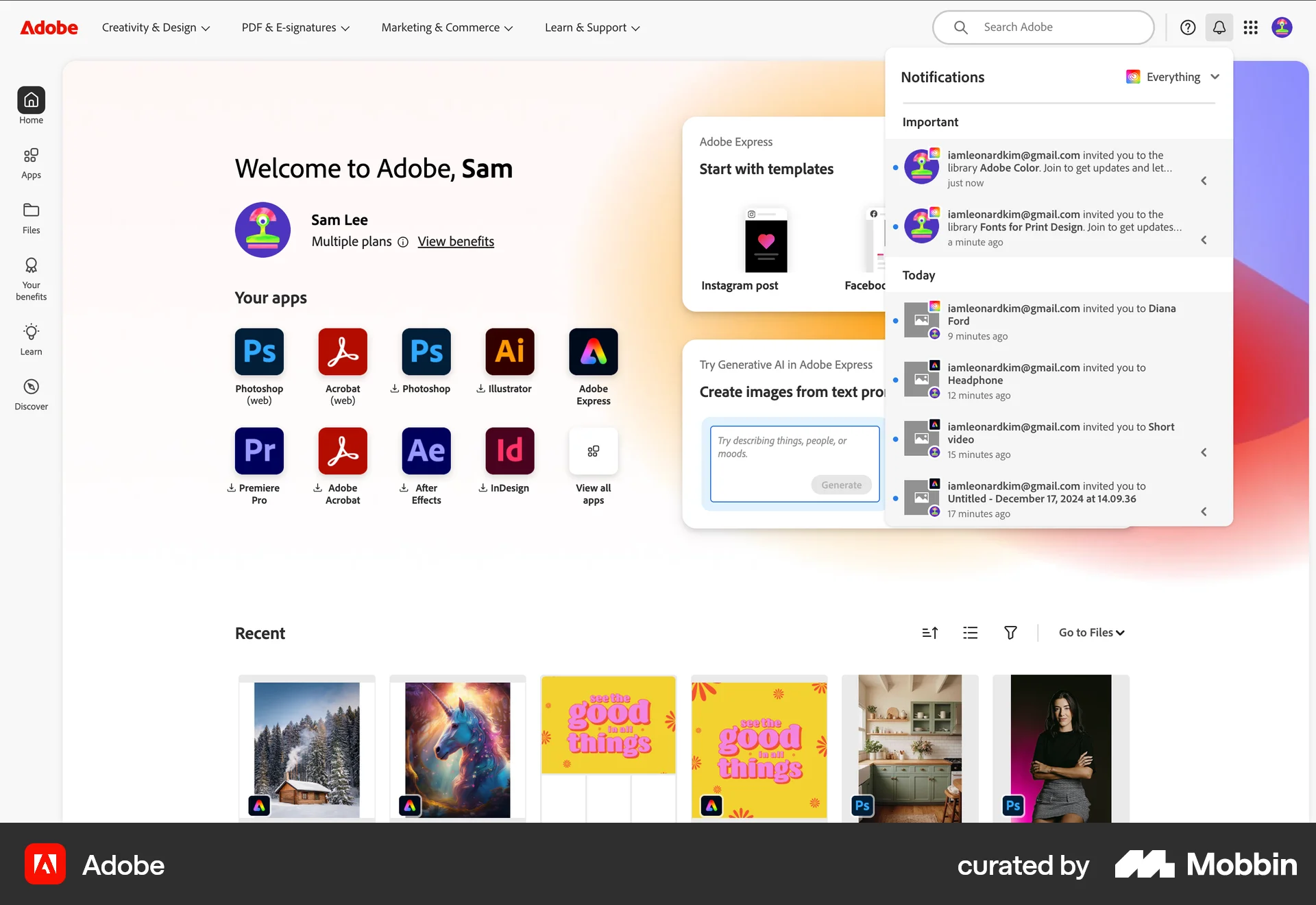Open the Photoshop (web) app icon
Screen dimensions: 1316x905
pyautogui.click(x=258, y=352)
